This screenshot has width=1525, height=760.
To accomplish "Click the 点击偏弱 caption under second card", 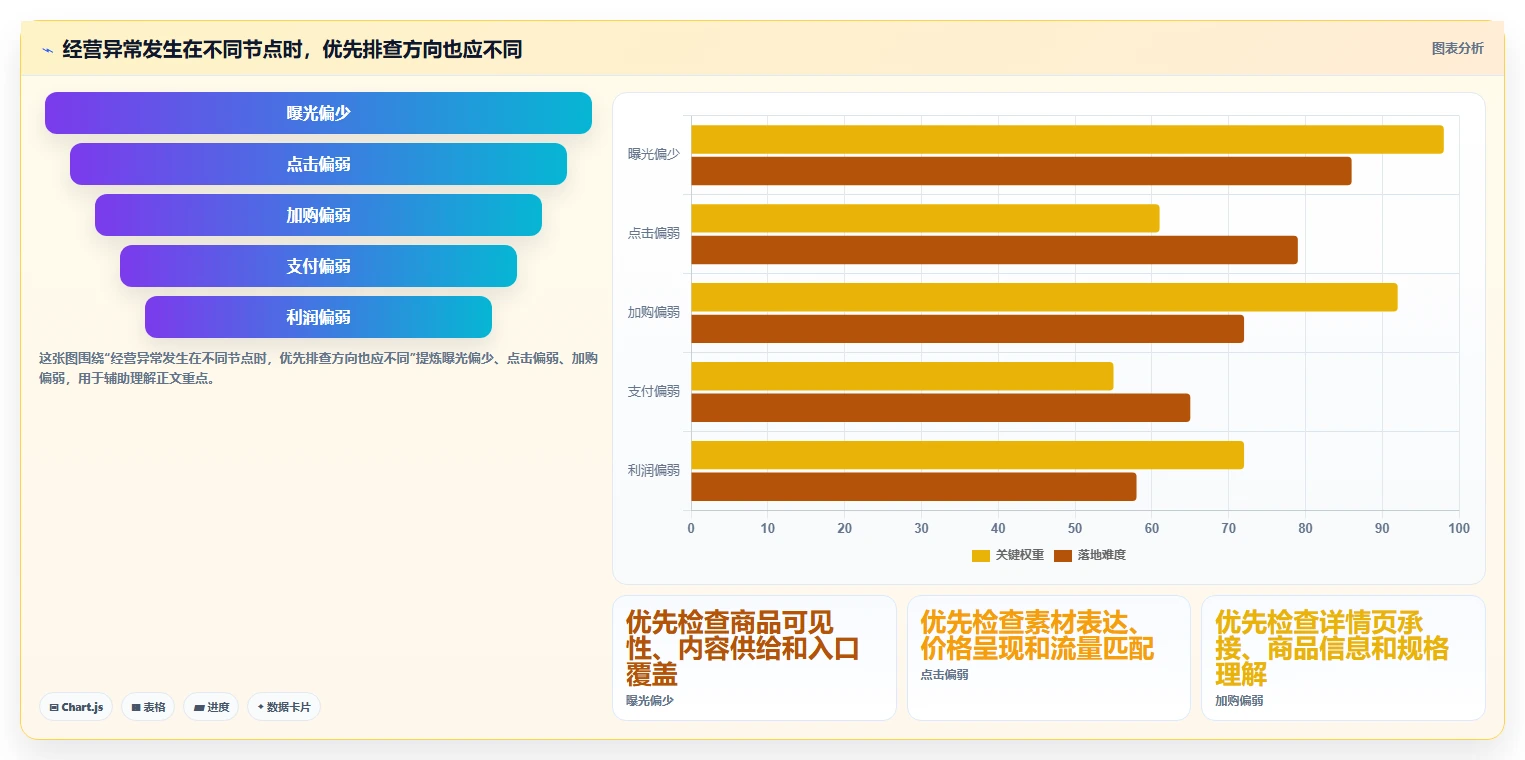I will [944, 675].
